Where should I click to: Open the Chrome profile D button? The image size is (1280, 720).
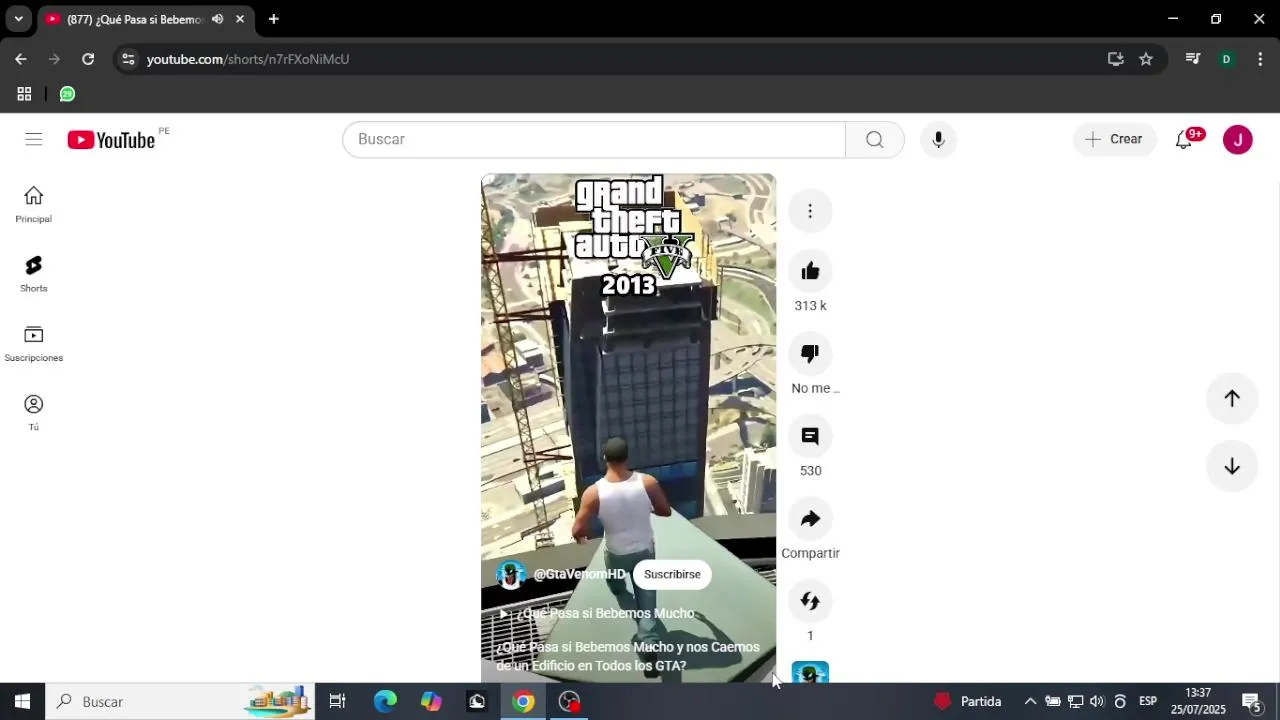tap(1226, 59)
